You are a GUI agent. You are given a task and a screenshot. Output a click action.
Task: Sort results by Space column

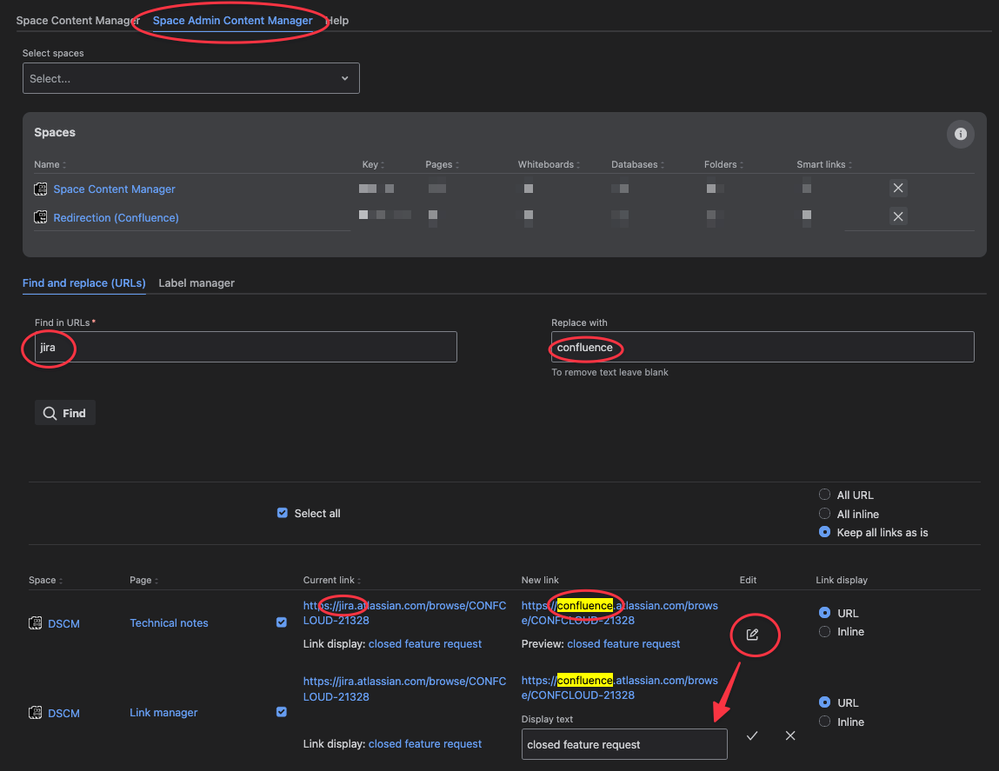[45, 580]
